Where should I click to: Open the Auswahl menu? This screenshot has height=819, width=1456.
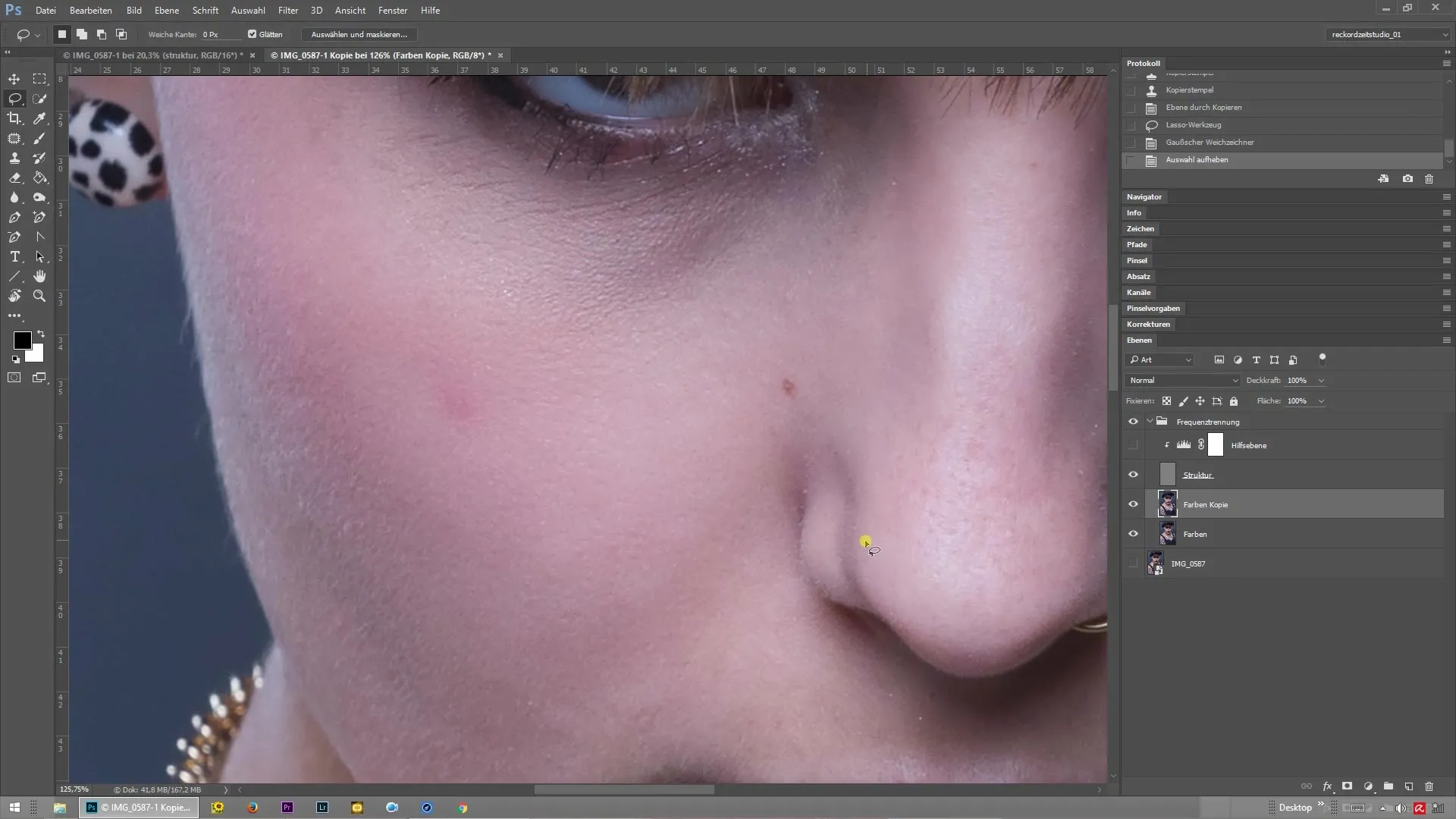click(248, 11)
